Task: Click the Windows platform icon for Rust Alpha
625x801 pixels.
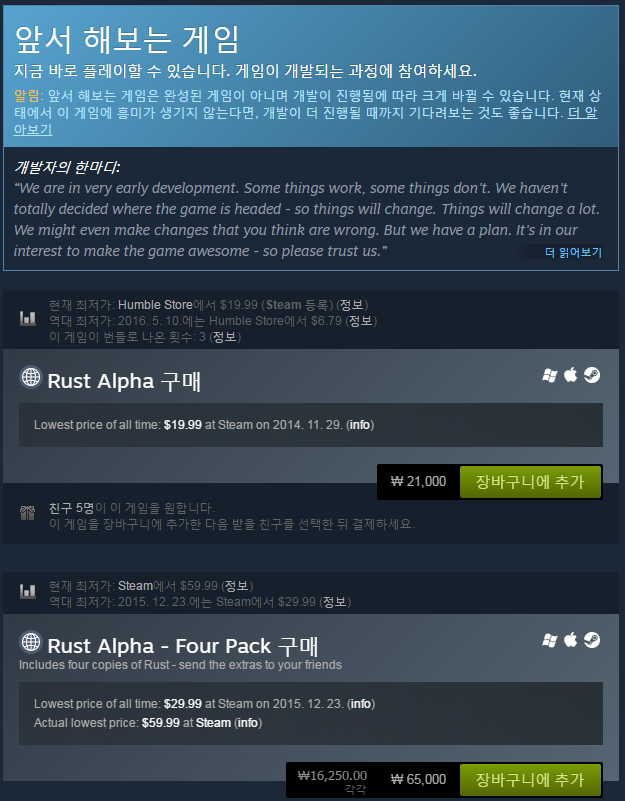Action: coord(549,375)
